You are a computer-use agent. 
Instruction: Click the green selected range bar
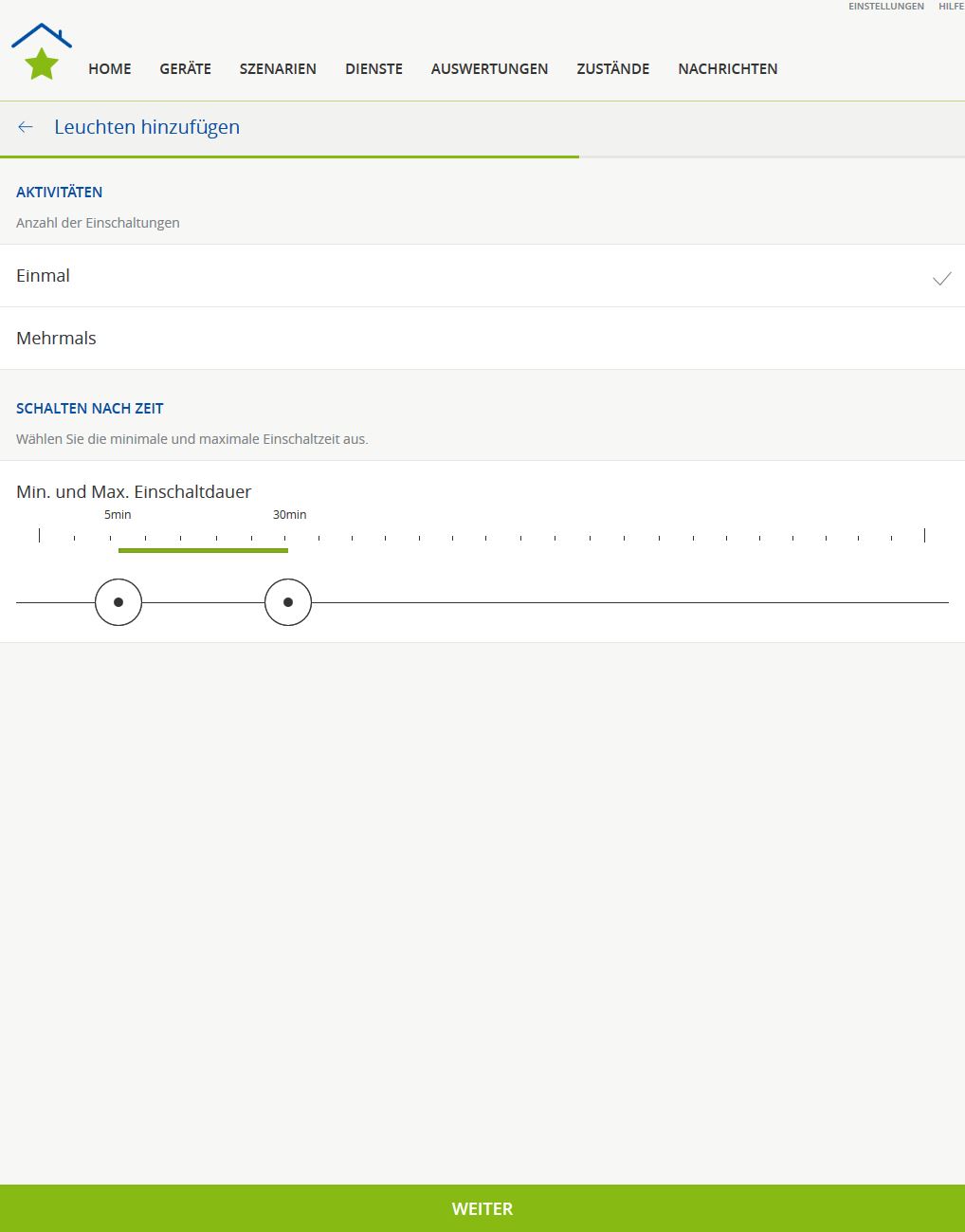[x=203, y=550]
